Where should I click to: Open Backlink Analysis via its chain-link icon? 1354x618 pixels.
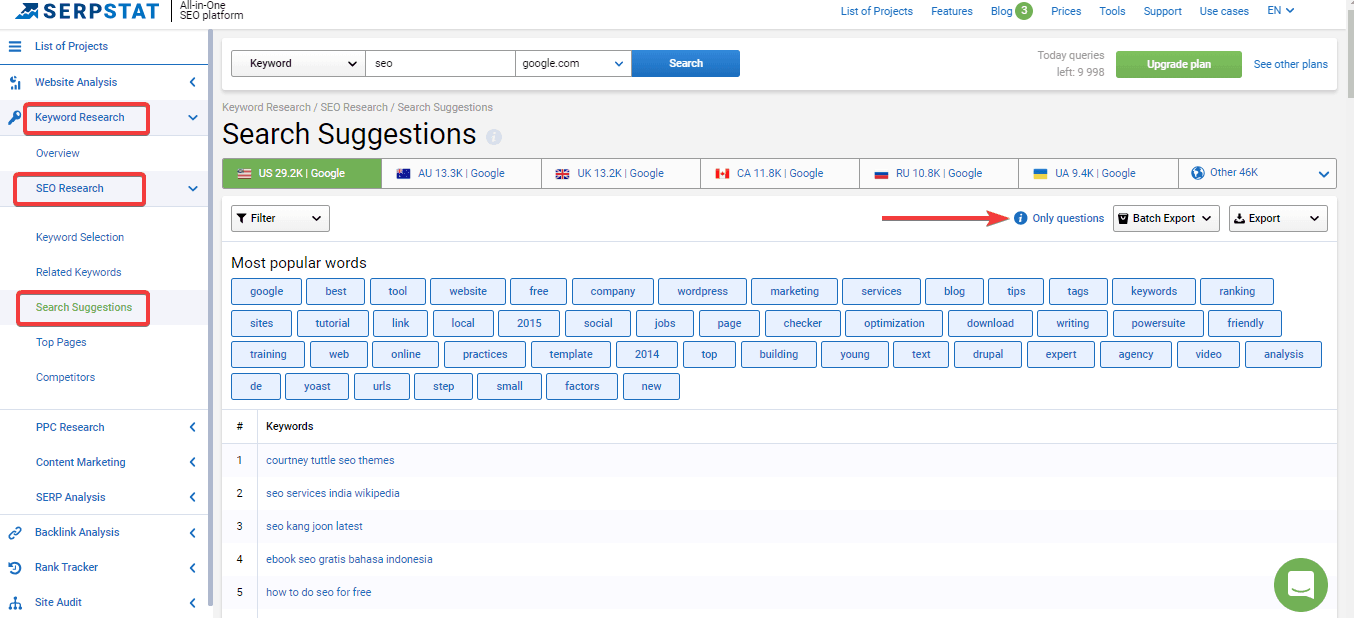(14, 531)
